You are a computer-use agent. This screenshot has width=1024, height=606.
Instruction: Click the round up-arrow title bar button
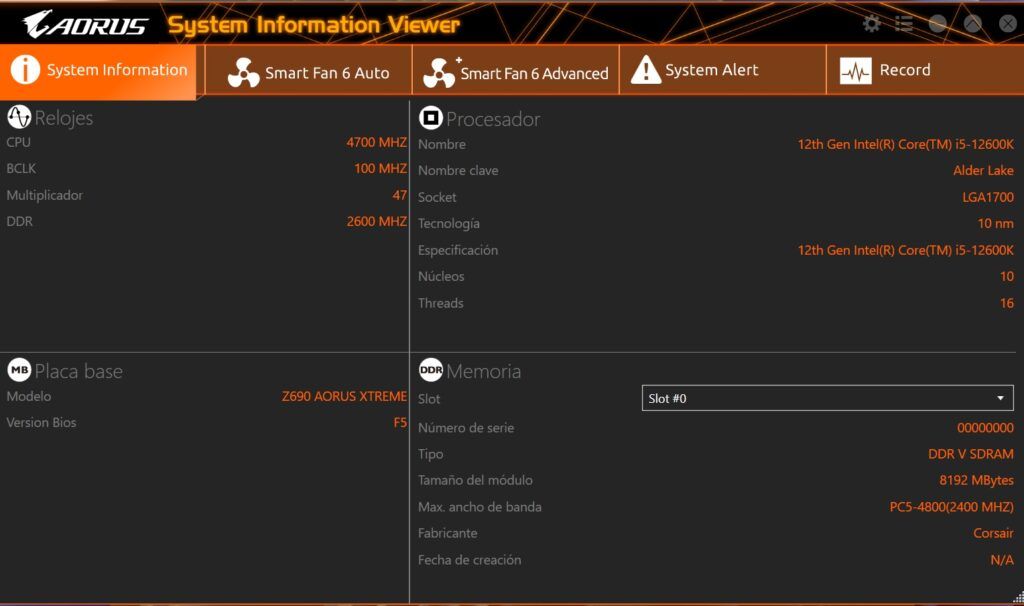pyautogui.click(x=972, y=24)
